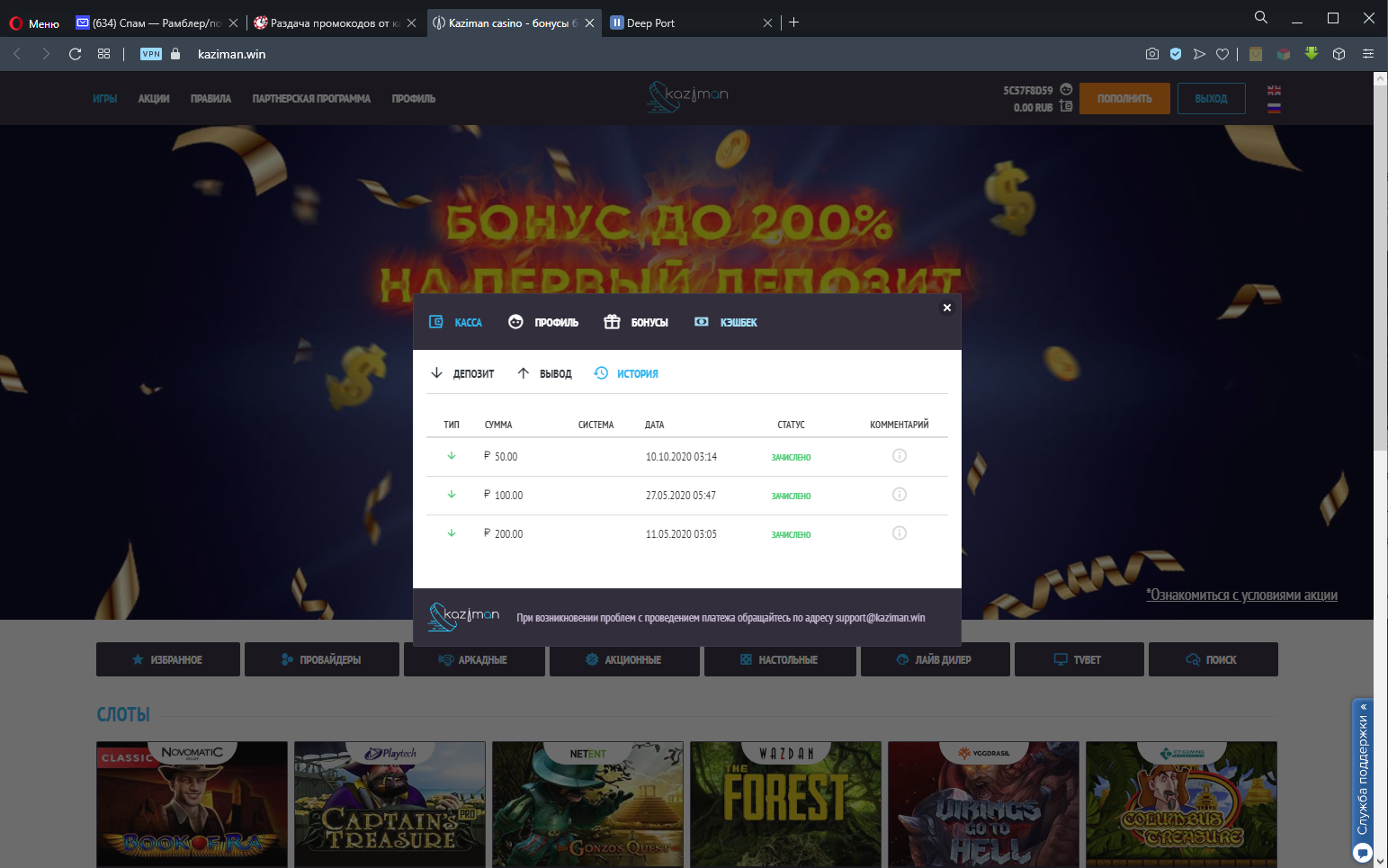The height and width of the screenshot is (868, 1388).
Task: Open ПАРТНЕРСКАЯ ПРОГРАММА page
Action: [x=311, y=99]
